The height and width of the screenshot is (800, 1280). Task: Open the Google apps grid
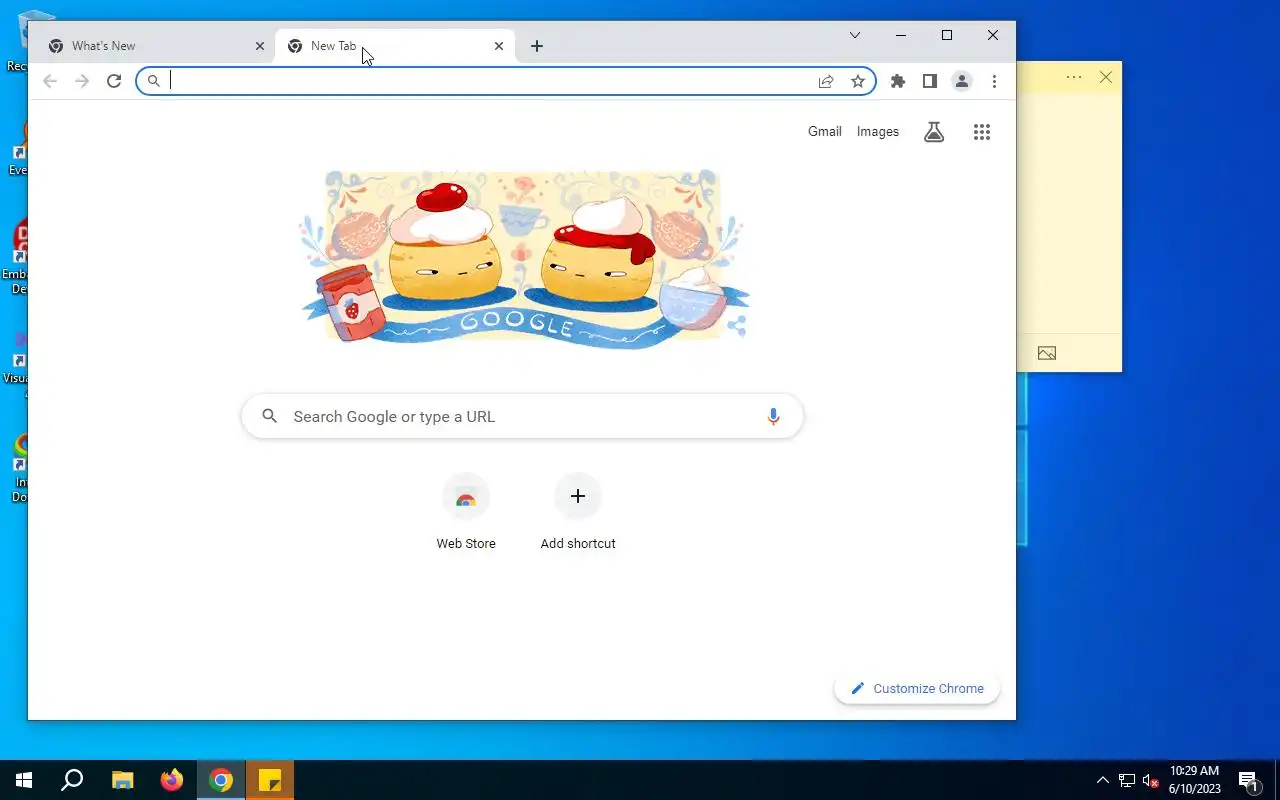tap(982, 132)
